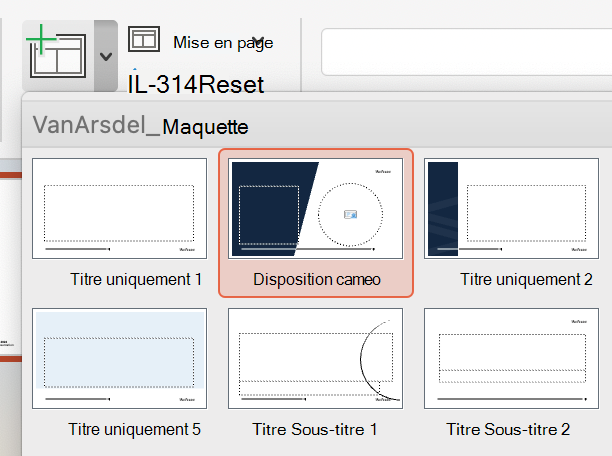Open the Mise en page menu label
Screen dimensions: 612x456
coord(223,42)
